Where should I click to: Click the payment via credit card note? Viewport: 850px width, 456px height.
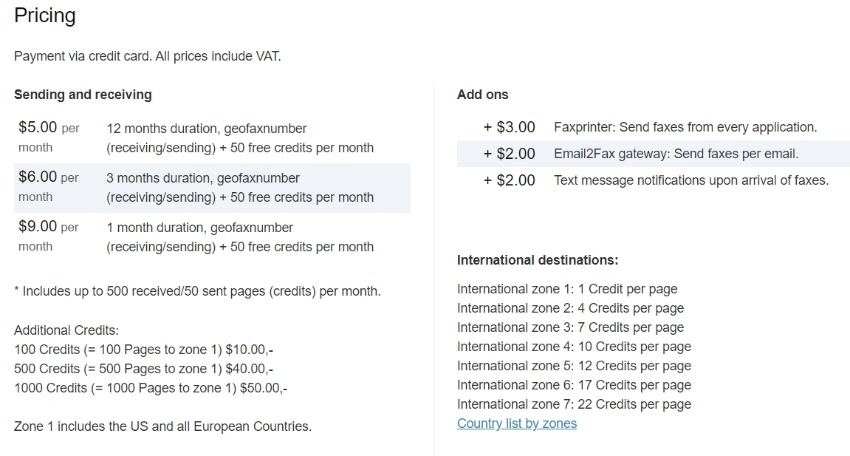coord(147,56)
